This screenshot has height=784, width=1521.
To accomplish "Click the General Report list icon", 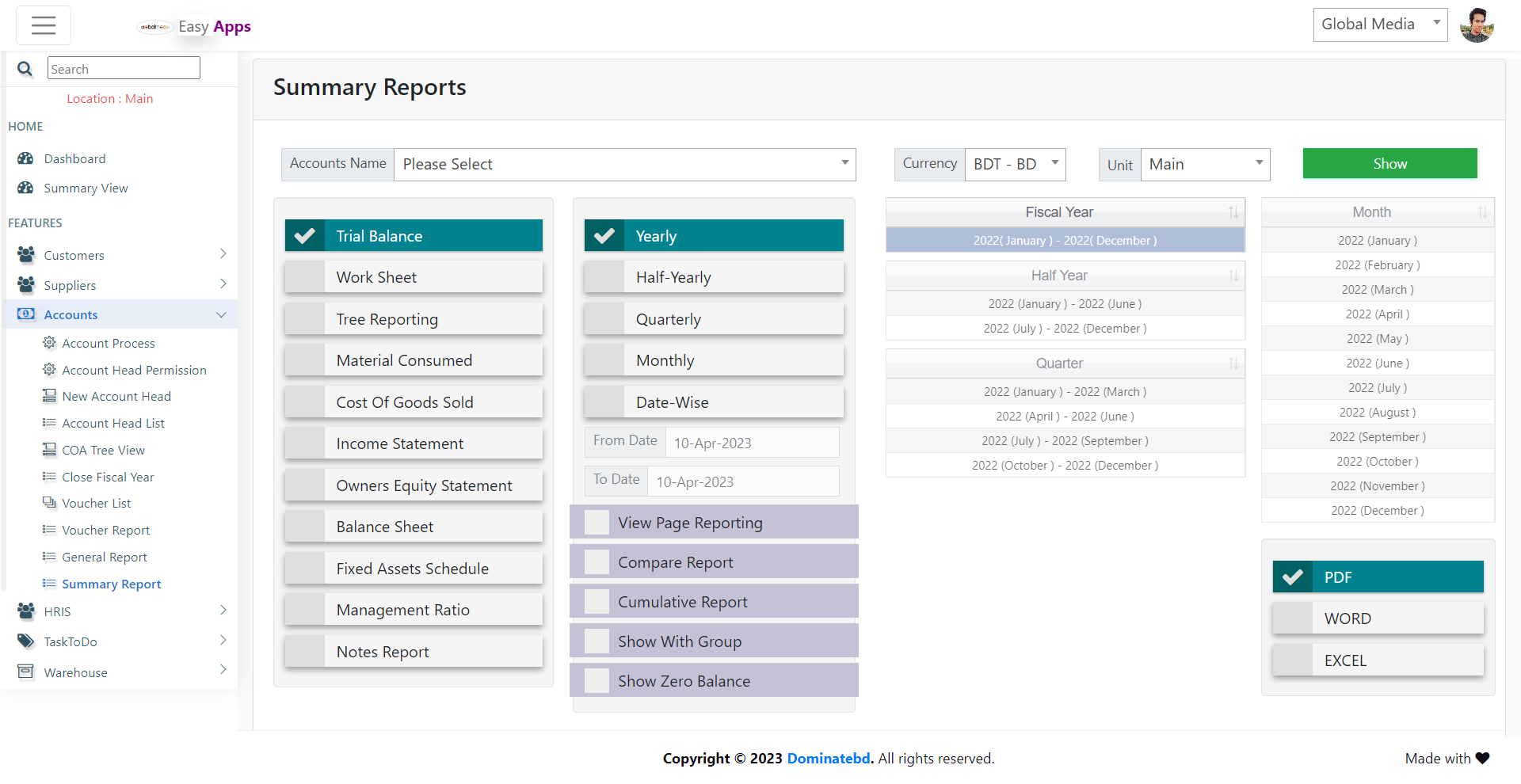I will coord(49,557).
